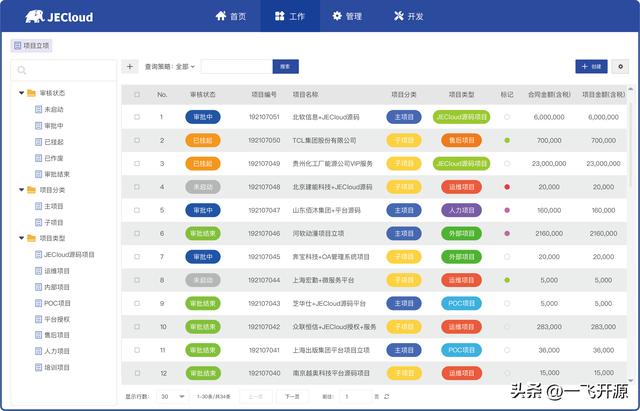Click the 主项目 document icon in the tree
640x411 pixels.
38,206
